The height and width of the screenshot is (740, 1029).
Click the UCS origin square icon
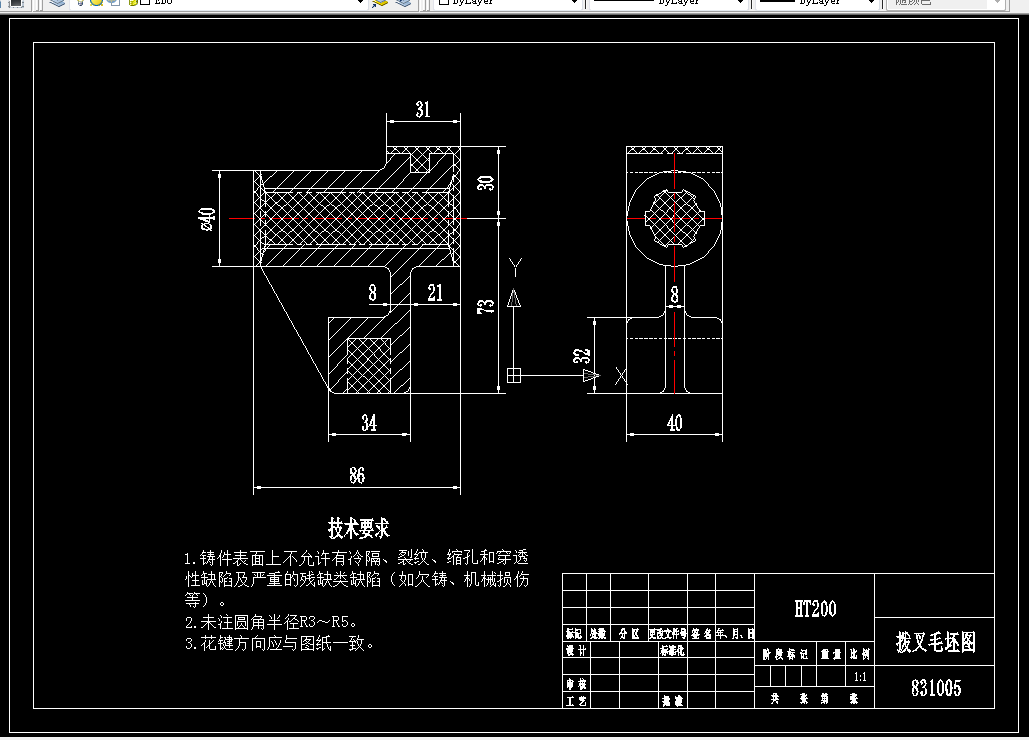[514, 375]
